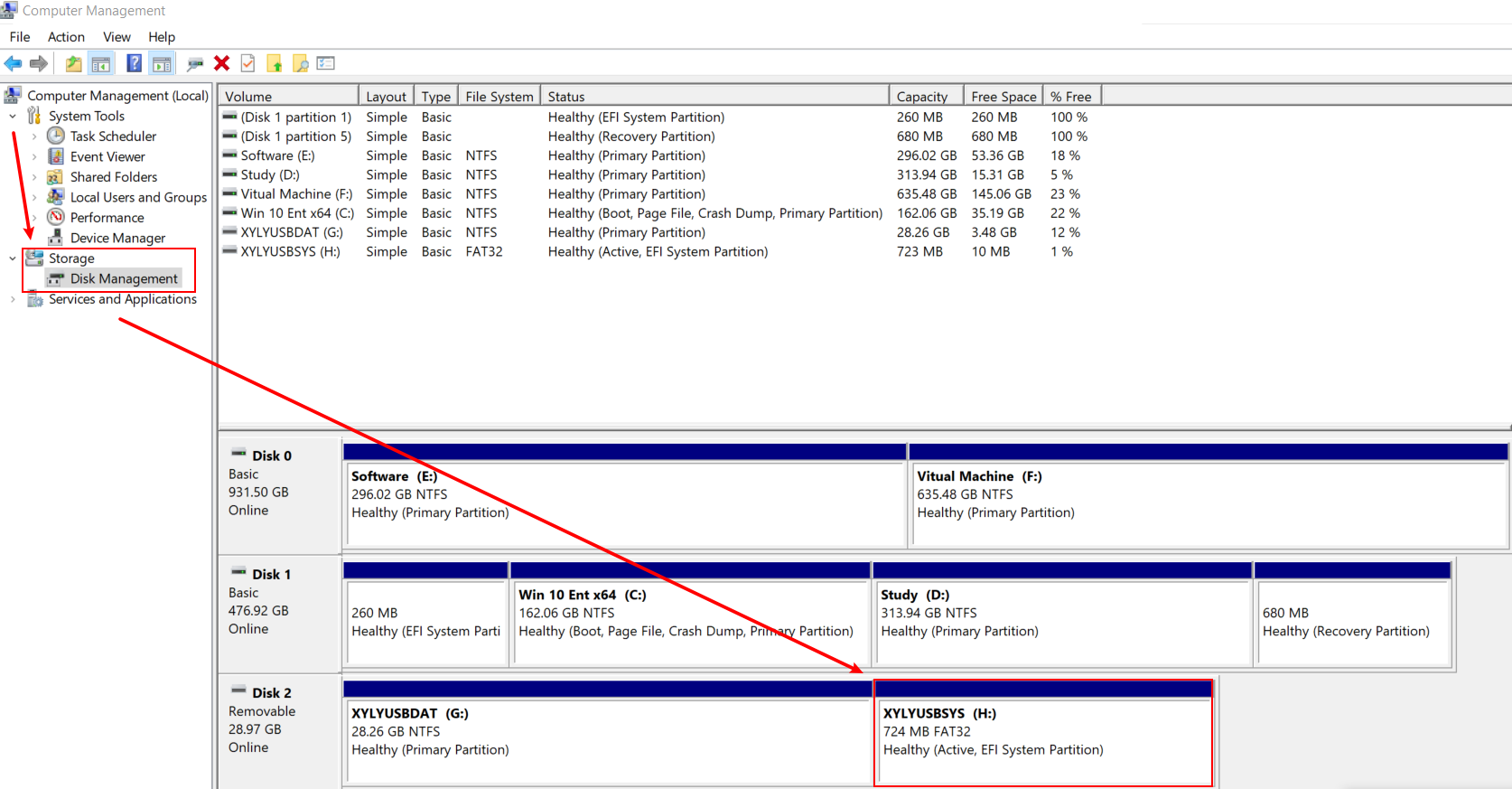Open the View menu
The image size is (1512, 789).
click(117, 37)
